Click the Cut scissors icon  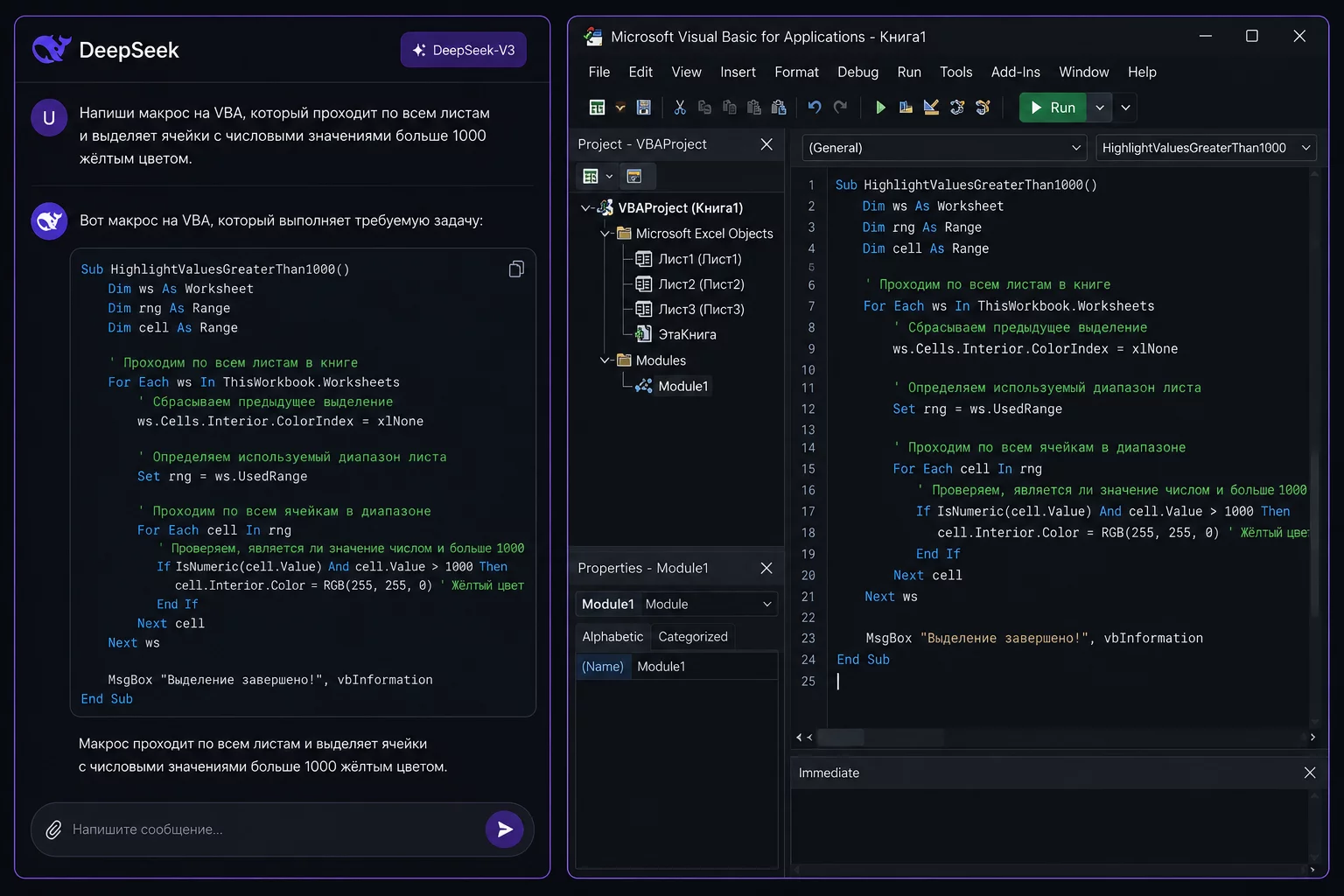(680, 108)
